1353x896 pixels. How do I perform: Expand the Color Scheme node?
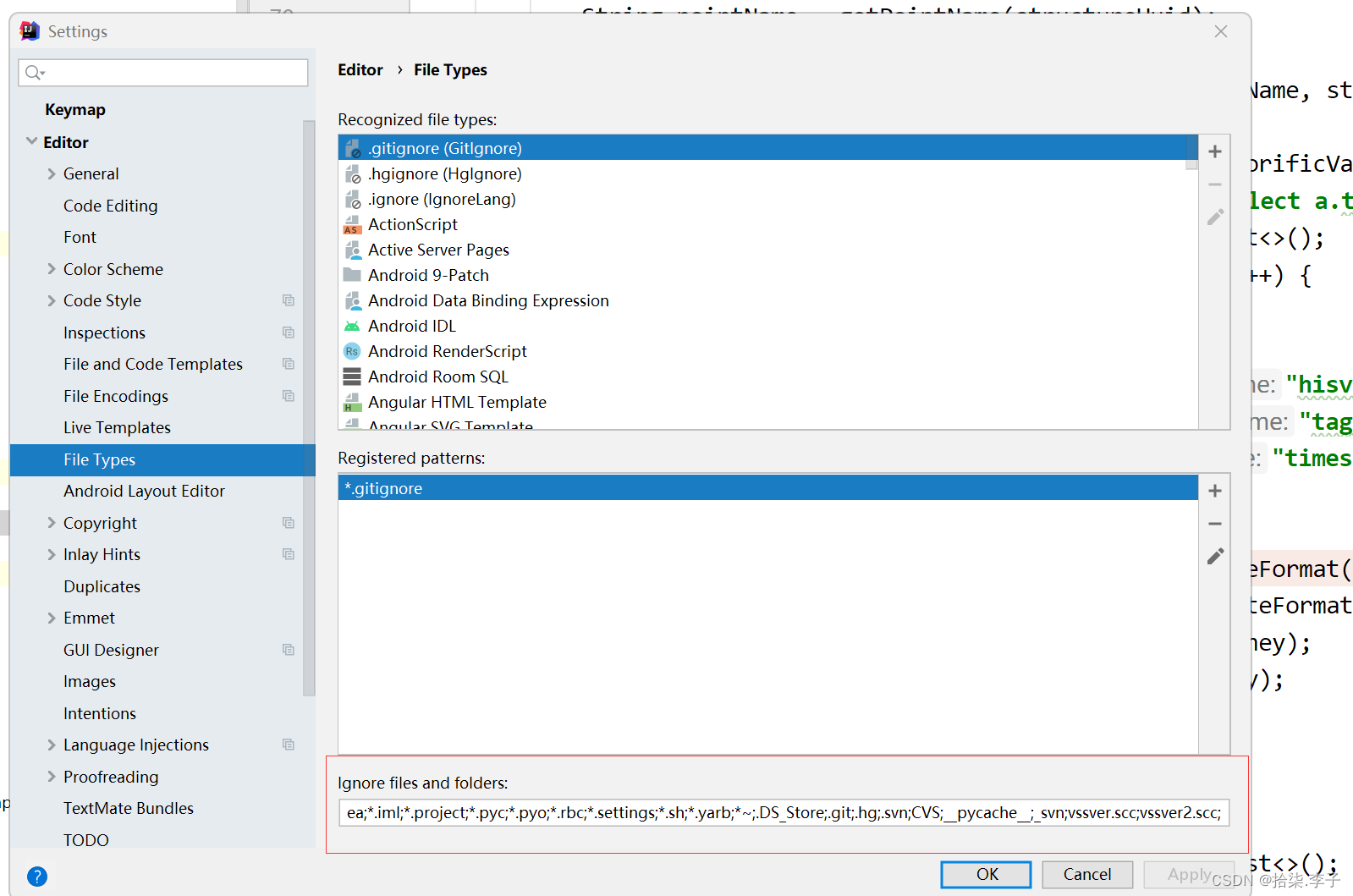52,269
